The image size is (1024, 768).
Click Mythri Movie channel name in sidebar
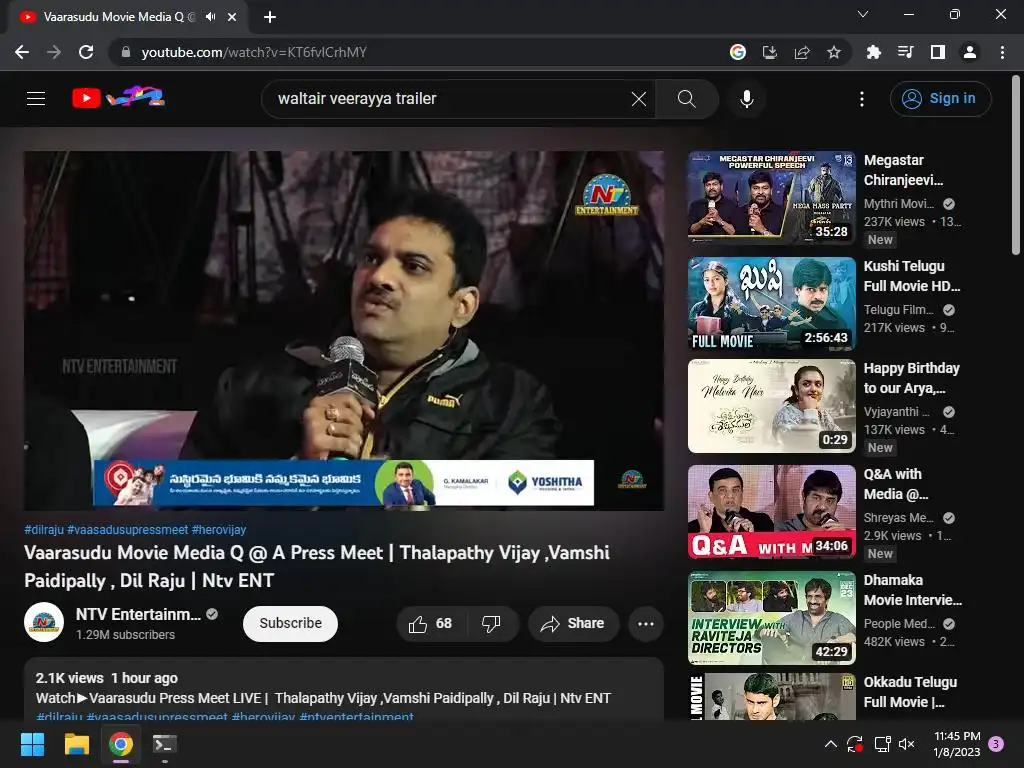tap(899, 204)
